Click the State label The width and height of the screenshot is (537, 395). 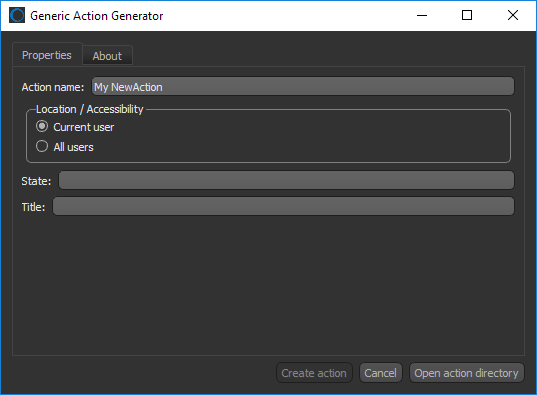[36, 181]
